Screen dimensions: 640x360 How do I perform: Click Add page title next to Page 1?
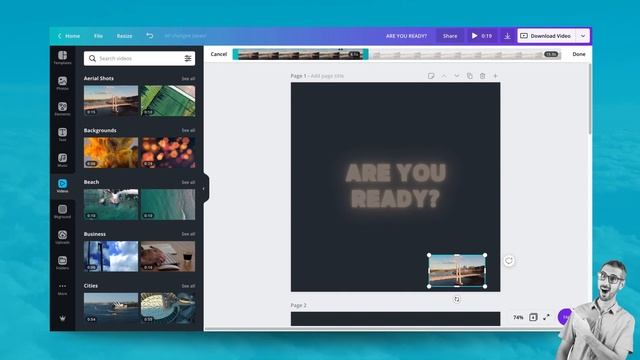[x=327, y=76]
